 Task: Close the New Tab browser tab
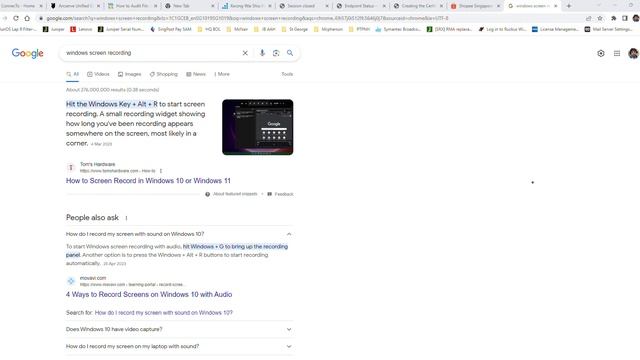click(x=212, y=6)
